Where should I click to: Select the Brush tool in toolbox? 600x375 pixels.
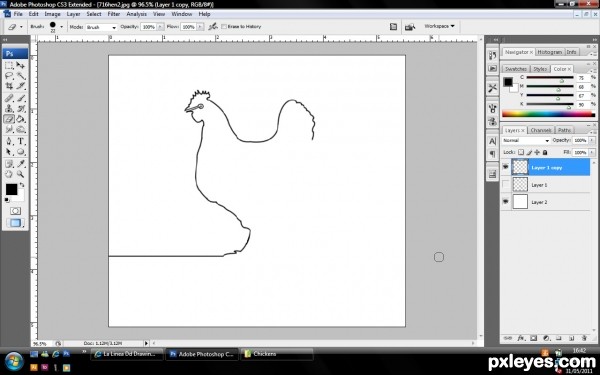[21, 98]
